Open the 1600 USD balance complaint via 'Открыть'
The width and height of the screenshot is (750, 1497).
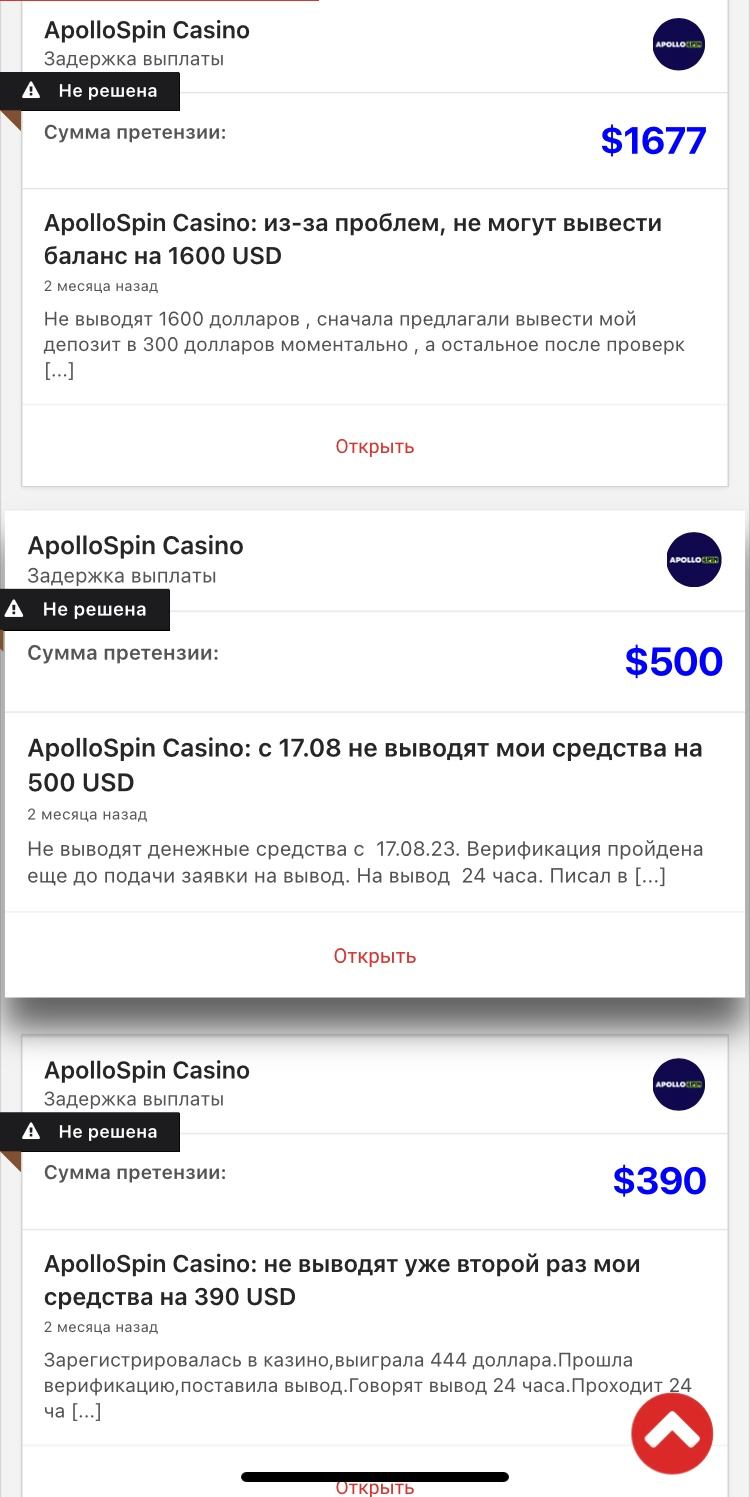tap(374, 446)
